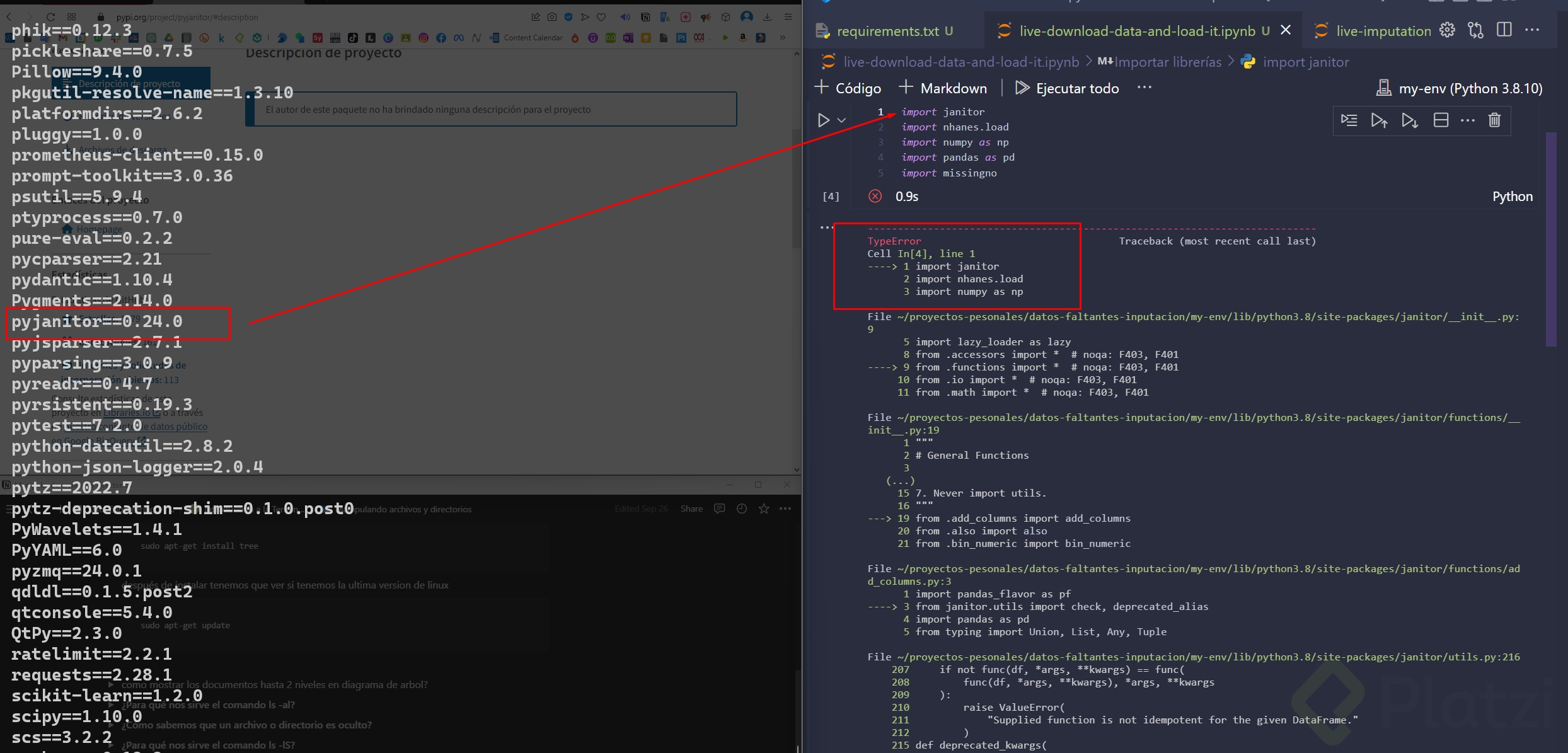Expand Importar librerías breadcrumb

pos(1167,62)
